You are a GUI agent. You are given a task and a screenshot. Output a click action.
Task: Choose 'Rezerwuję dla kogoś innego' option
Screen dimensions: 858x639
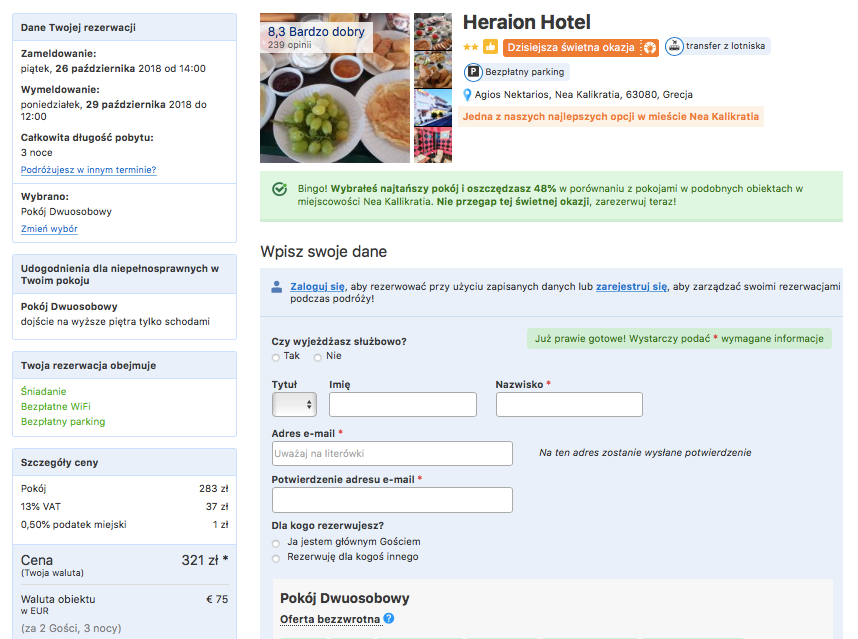pyautogui.click(x=276, y=558)
